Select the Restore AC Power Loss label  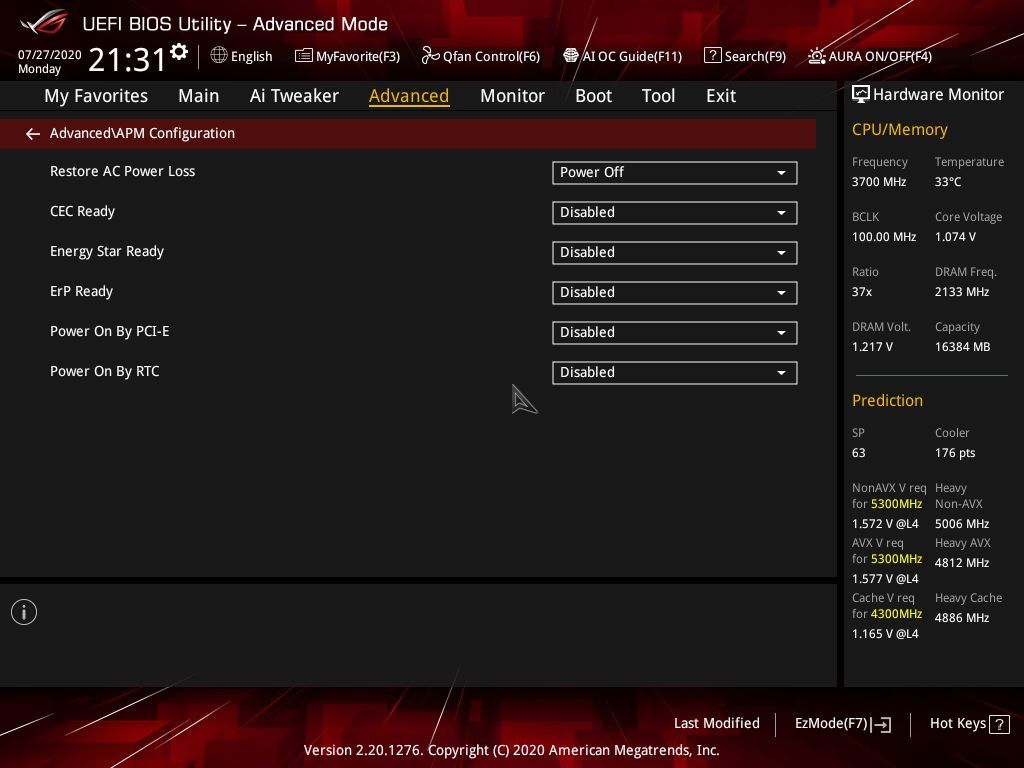pos(123,171)
